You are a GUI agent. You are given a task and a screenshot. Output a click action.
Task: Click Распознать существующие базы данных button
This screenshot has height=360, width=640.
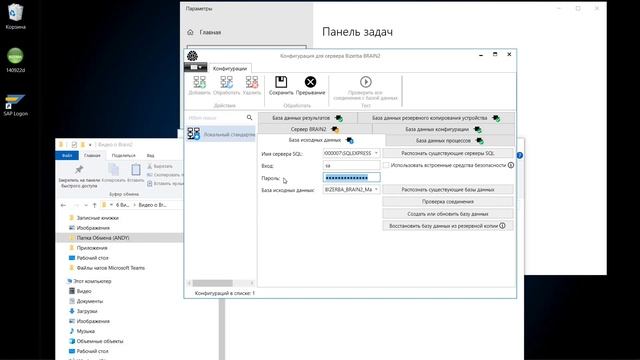pyautogui.click(x=448, y=189)
